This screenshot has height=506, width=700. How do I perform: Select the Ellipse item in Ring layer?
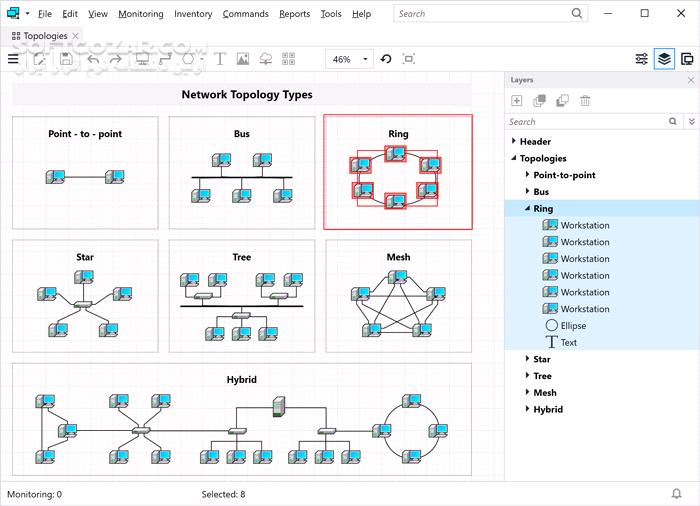point(602,326)
